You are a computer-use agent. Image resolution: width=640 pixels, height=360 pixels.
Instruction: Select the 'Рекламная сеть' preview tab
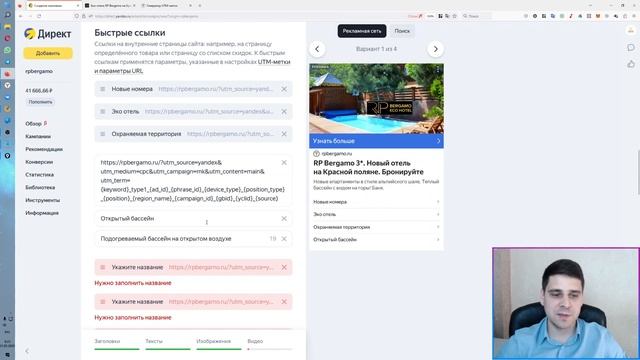[x=362, y=31]
